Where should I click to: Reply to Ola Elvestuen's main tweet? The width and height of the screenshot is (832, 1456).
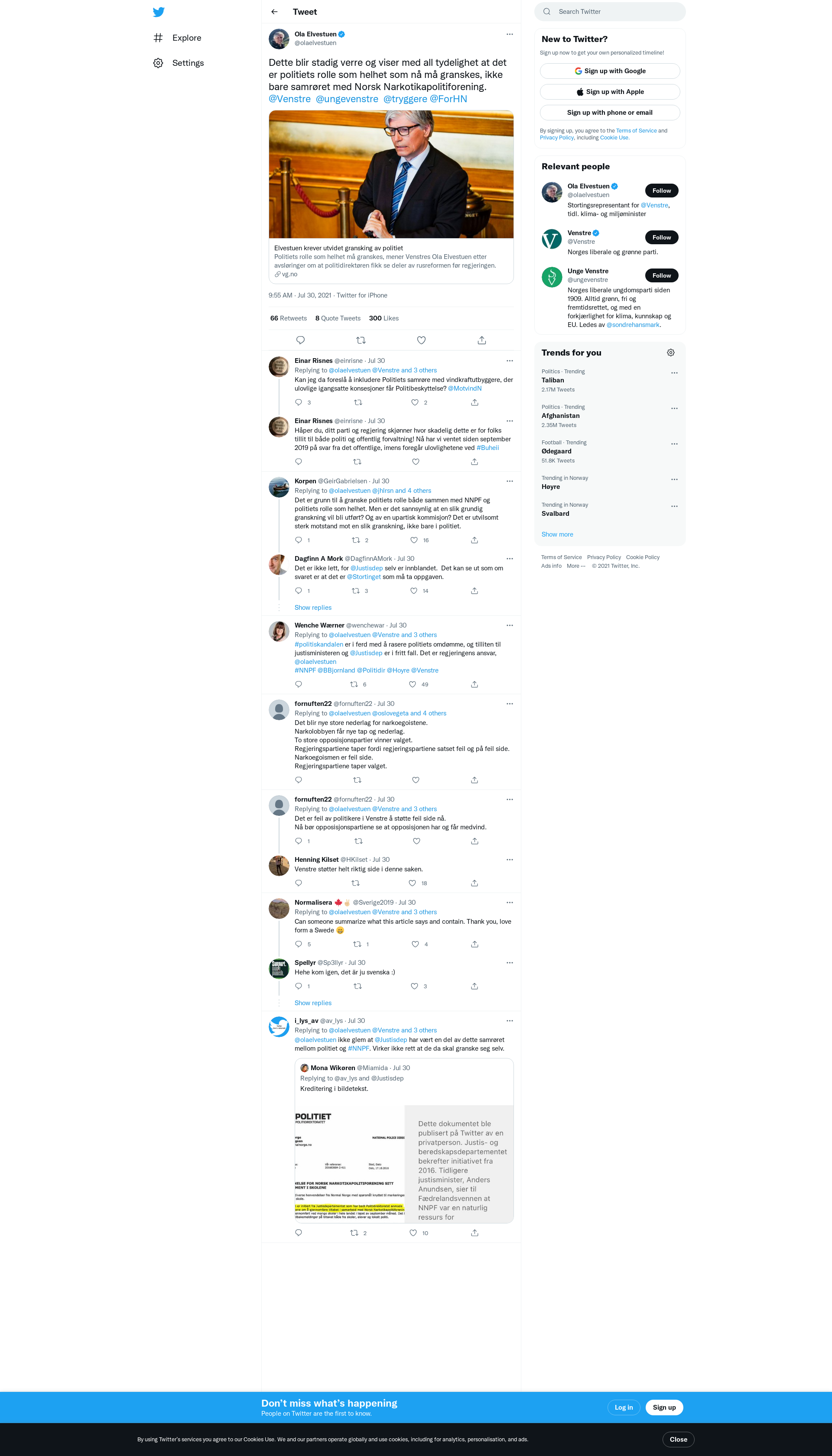coord(300,340)
